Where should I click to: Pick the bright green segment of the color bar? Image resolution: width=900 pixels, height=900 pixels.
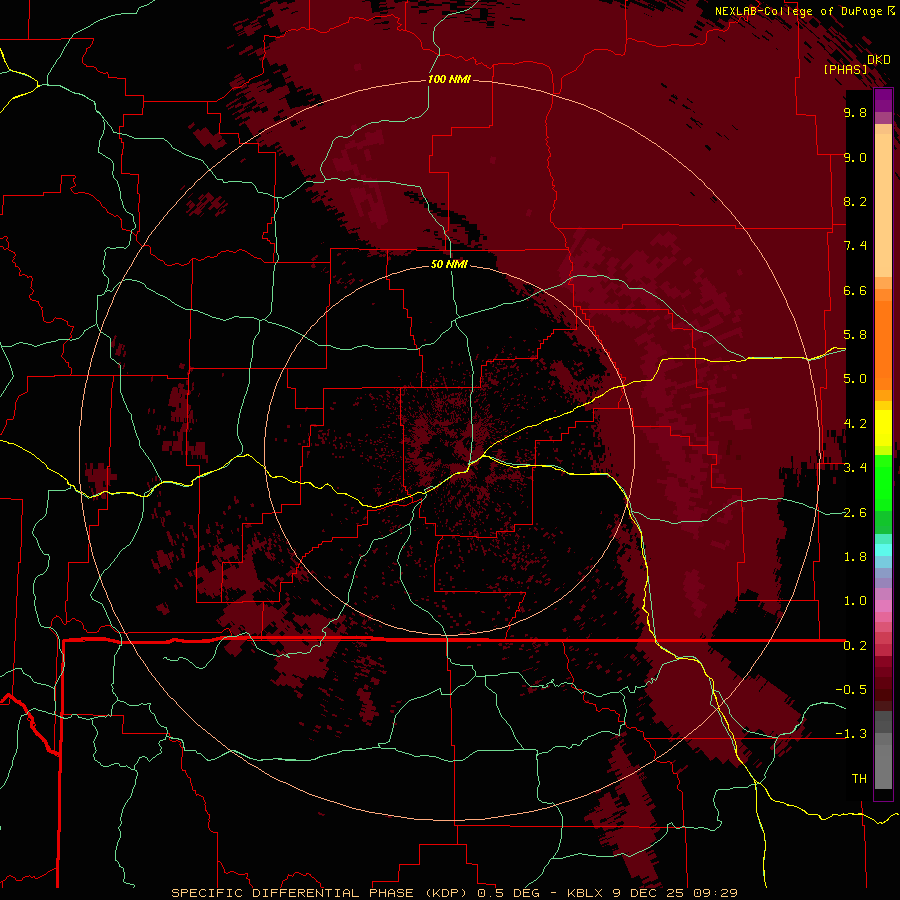pyautogui.click(x=883, y=482)
